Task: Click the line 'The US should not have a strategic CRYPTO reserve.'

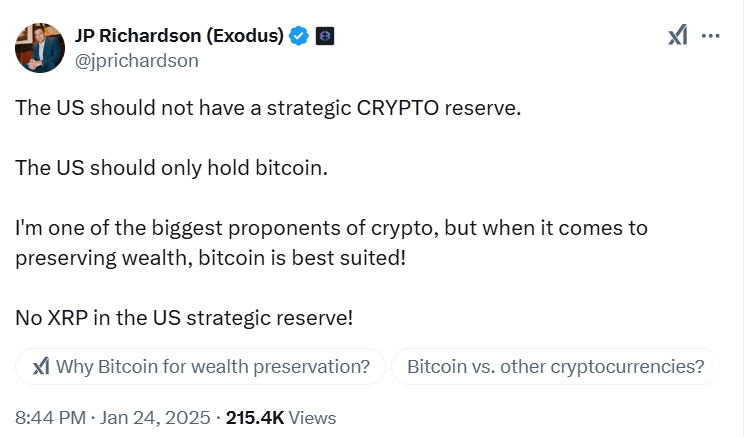Action: [x=268, y=108]
